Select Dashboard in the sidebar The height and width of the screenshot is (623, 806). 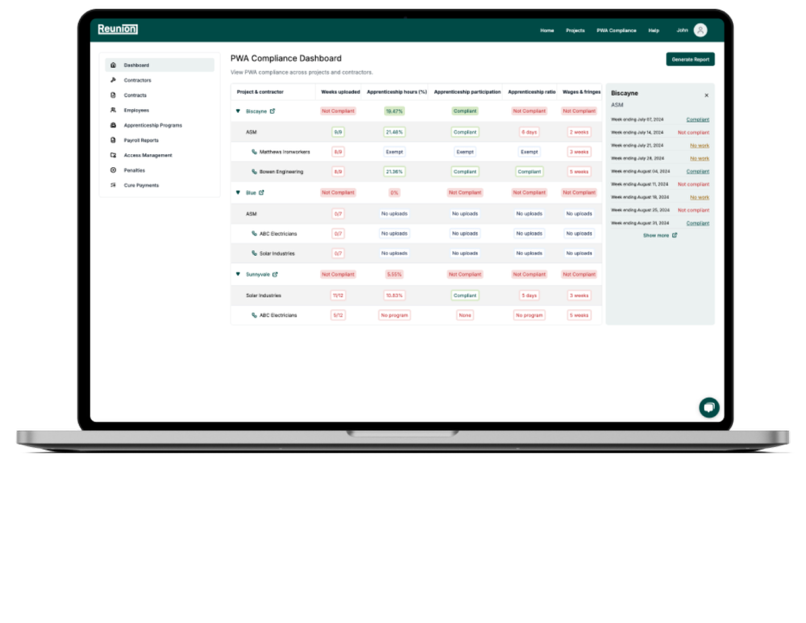tap(160, 65)
